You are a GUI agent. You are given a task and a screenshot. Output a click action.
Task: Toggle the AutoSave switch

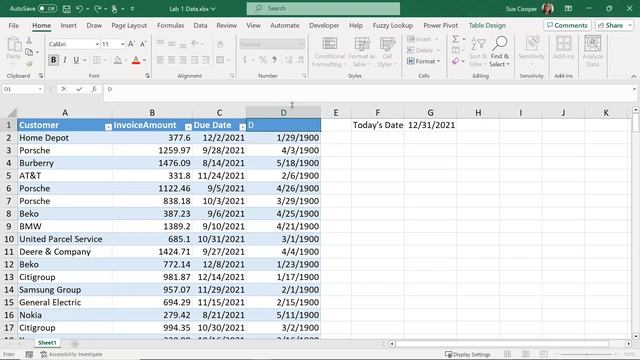coord(47,9)
